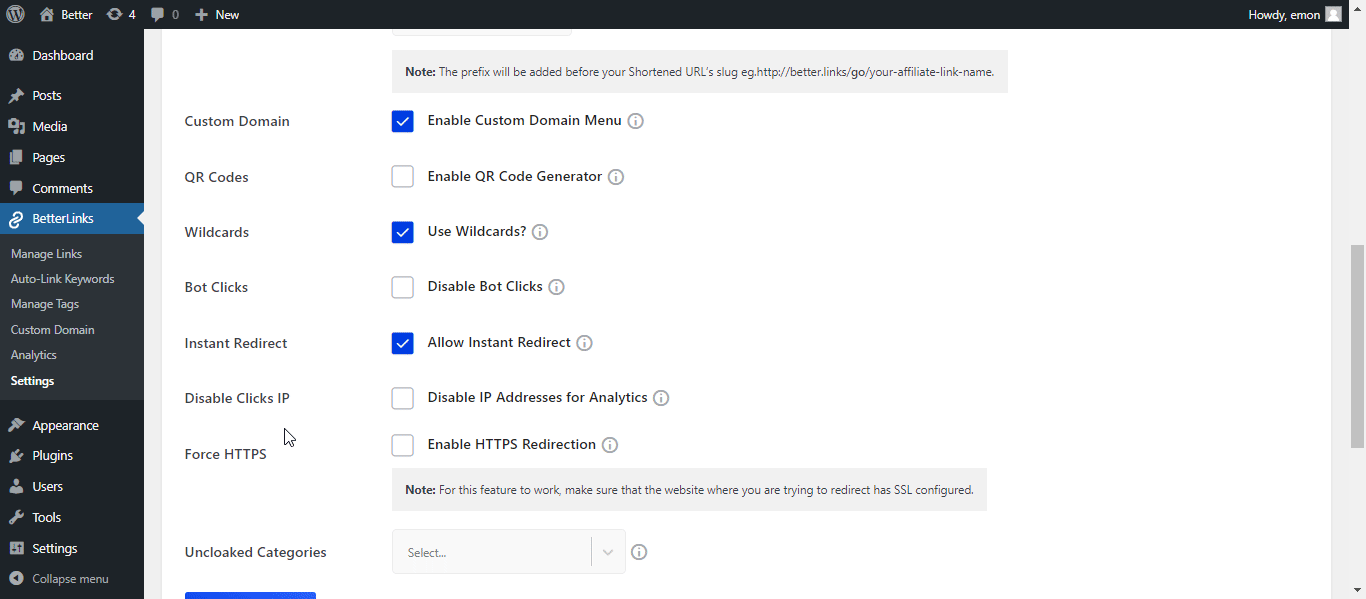
Task: Open the Uncloaked Categories select dropdown
Action: click(508, 551)
